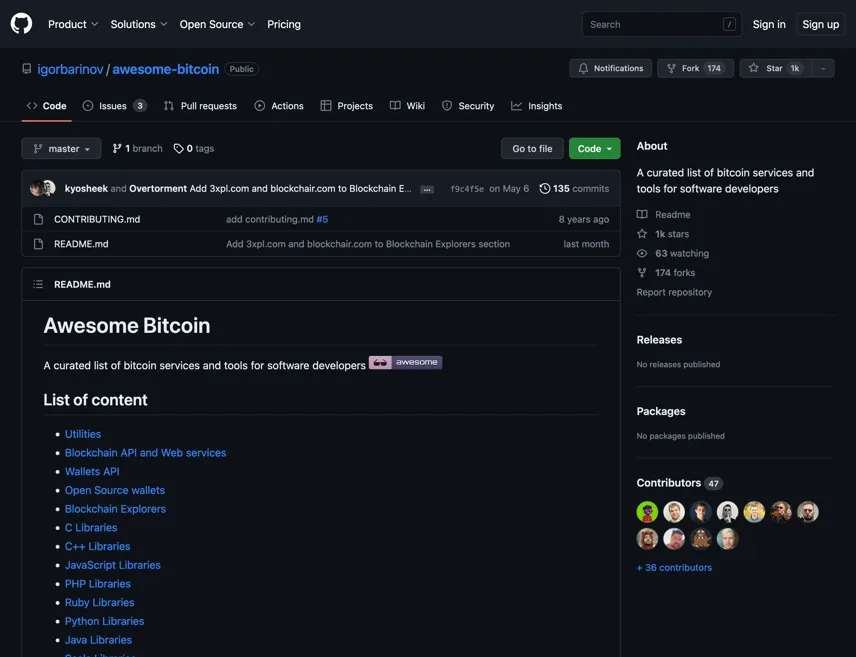Jump to Ruby Libraries section
The image size is (856, 657).
click(x=99, y=602)
